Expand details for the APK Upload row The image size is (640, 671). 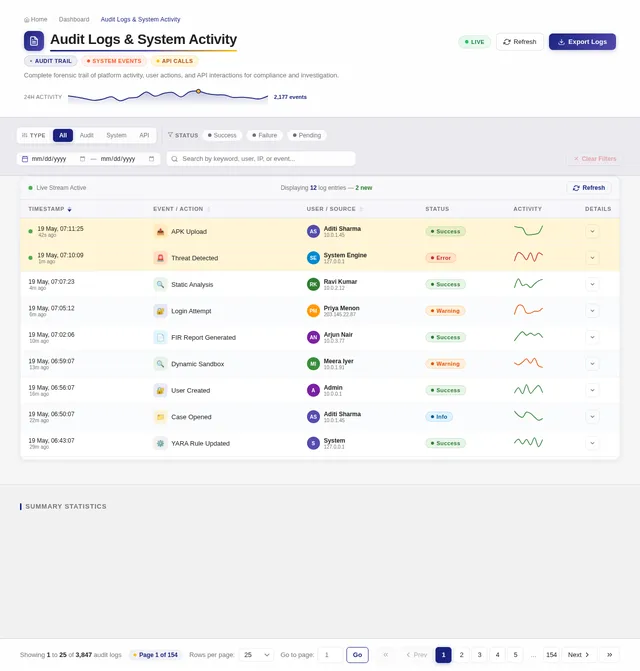click(592, 232)
